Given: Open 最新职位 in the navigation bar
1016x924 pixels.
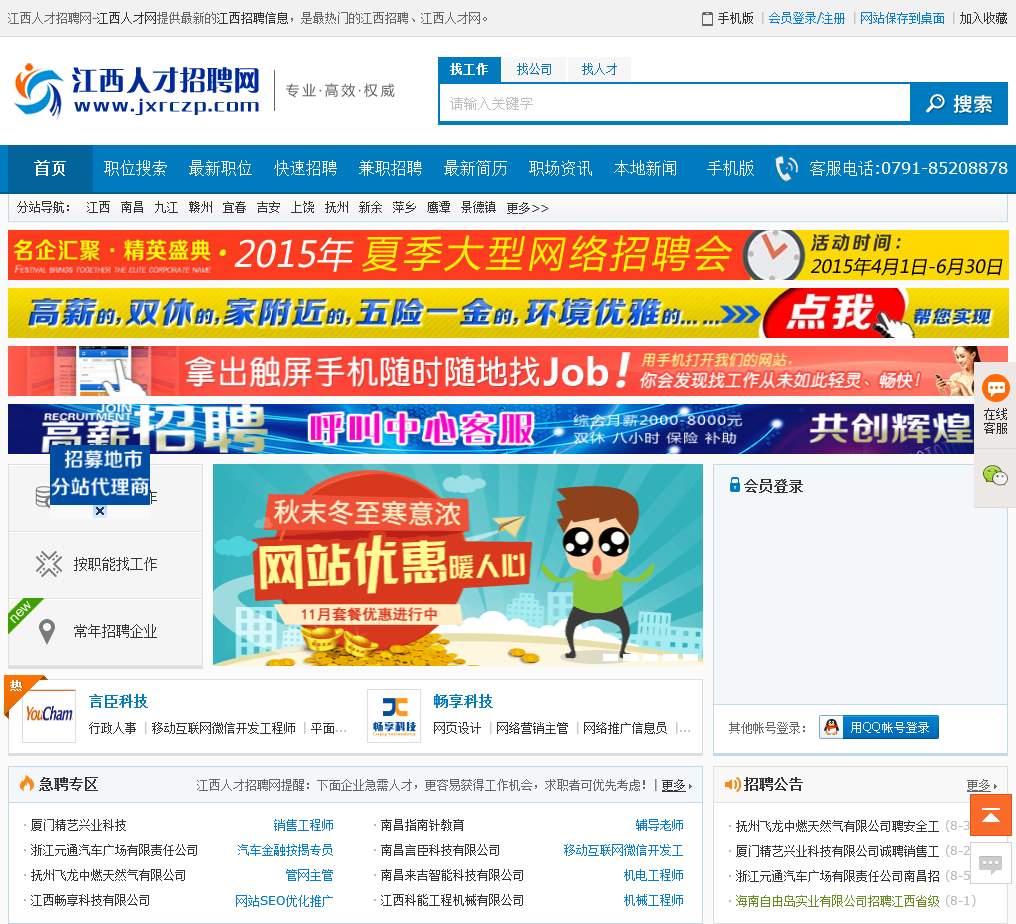Looking at the screenshot, I should pyautogui.click(x=220, y=168).
